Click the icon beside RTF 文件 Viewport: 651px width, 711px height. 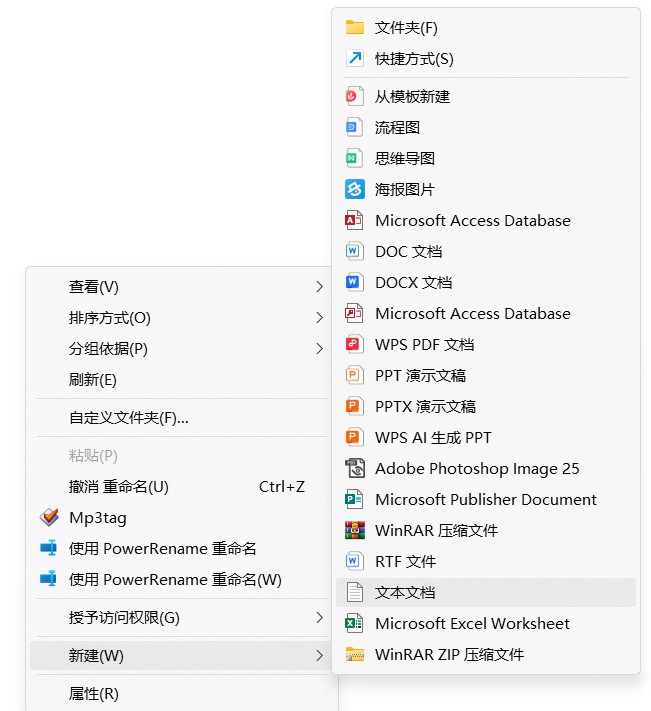click(355, 561)
